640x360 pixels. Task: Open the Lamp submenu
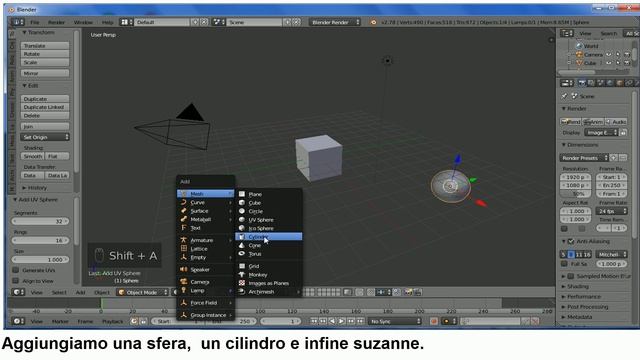205,290
